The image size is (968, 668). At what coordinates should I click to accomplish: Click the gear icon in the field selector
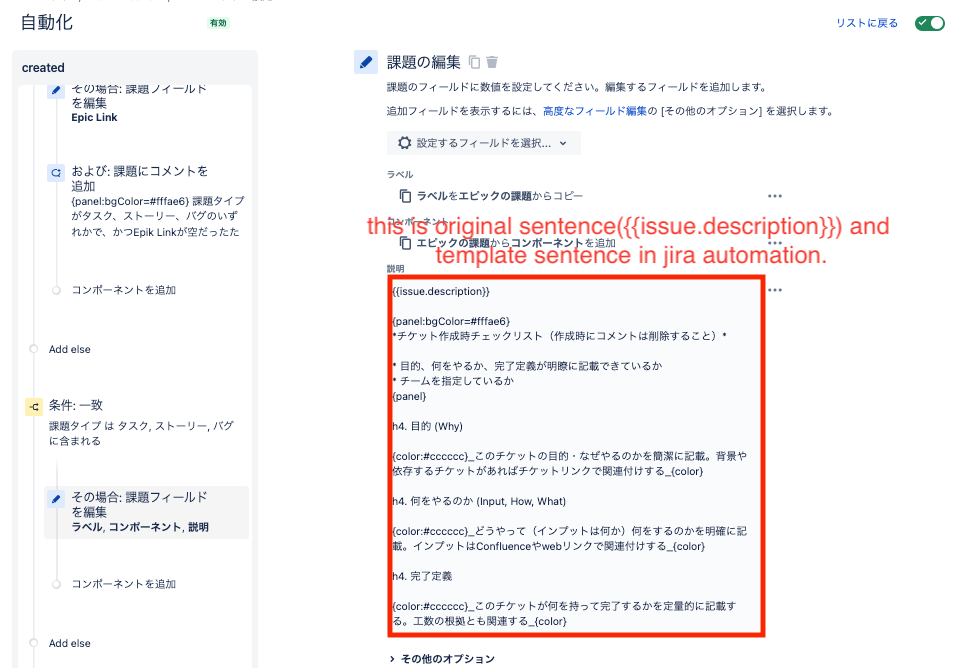pos(403,142)
